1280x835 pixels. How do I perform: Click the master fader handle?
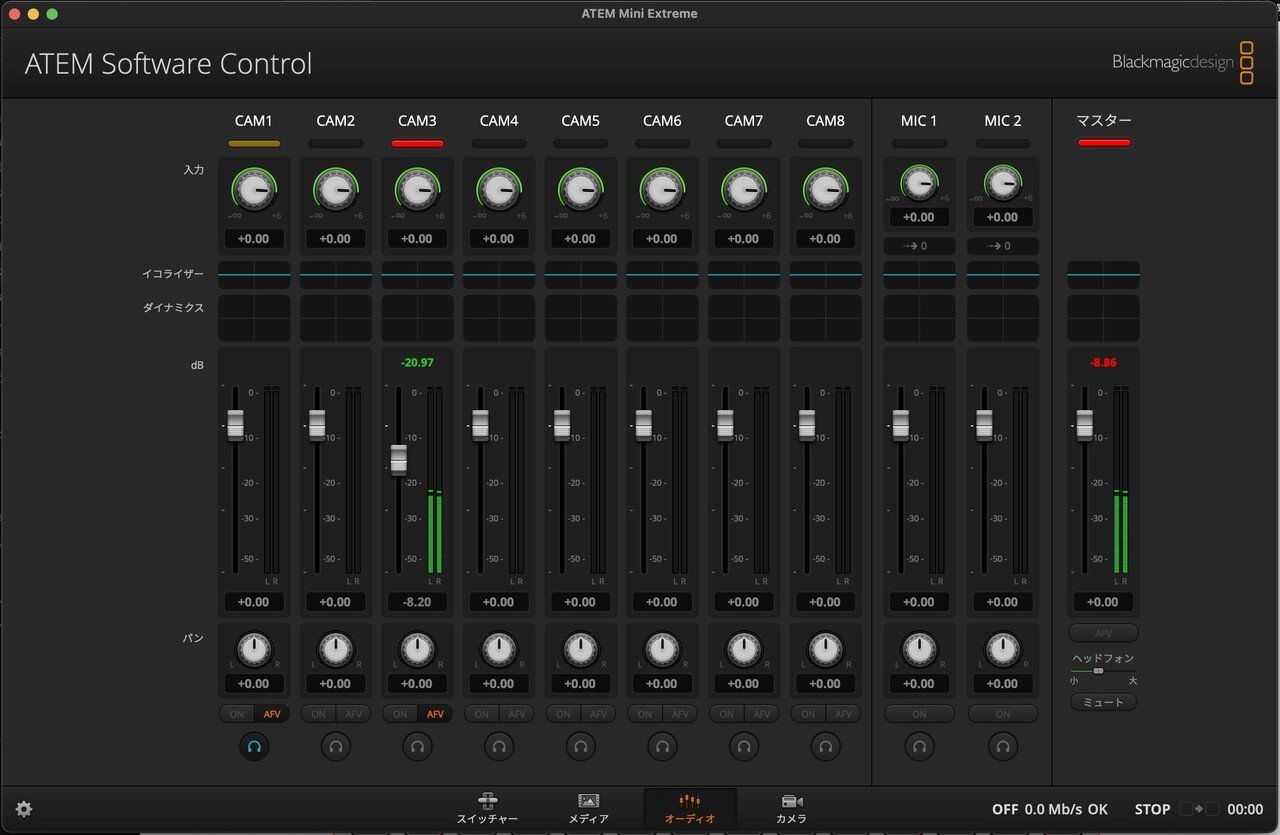point(1084,425)
